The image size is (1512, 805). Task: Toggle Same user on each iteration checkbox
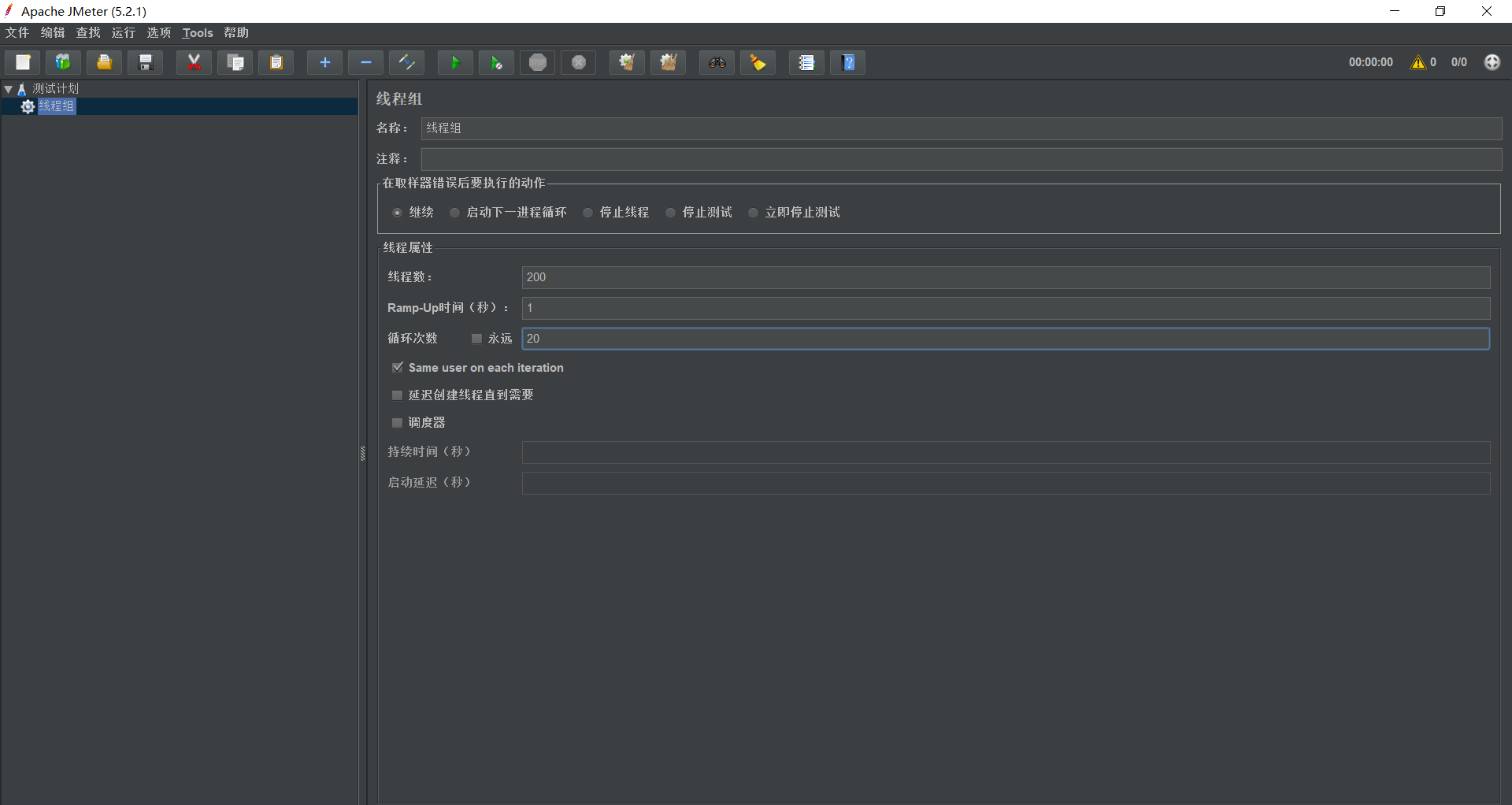pyautogui.click(x=398, y=368)
